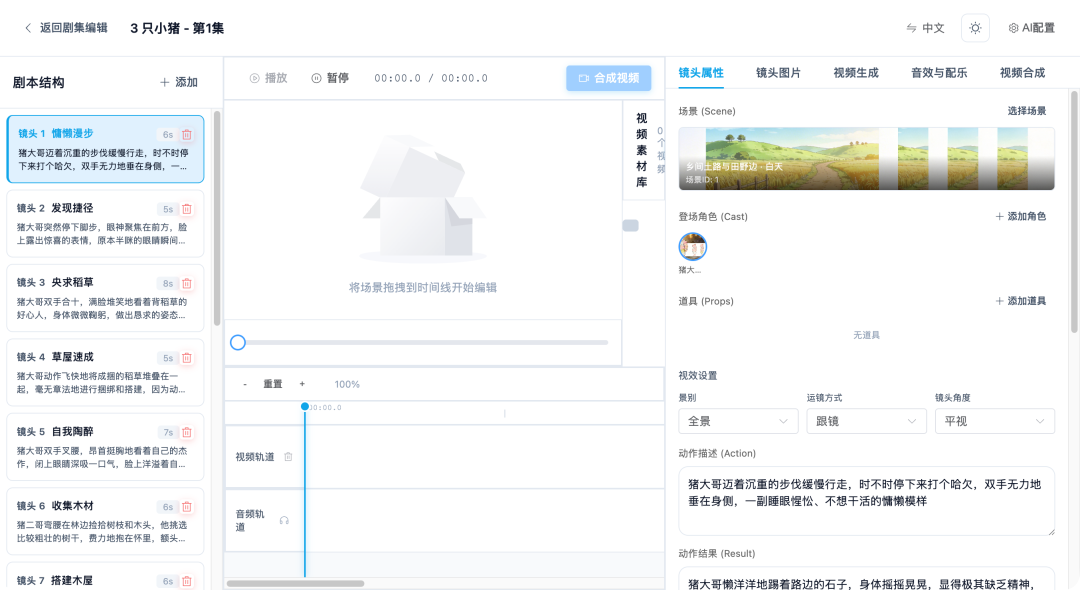Open the 镜头角度 dropdown showing 平视
Viewport: 1080px width, 590px height.
[994, 421]
